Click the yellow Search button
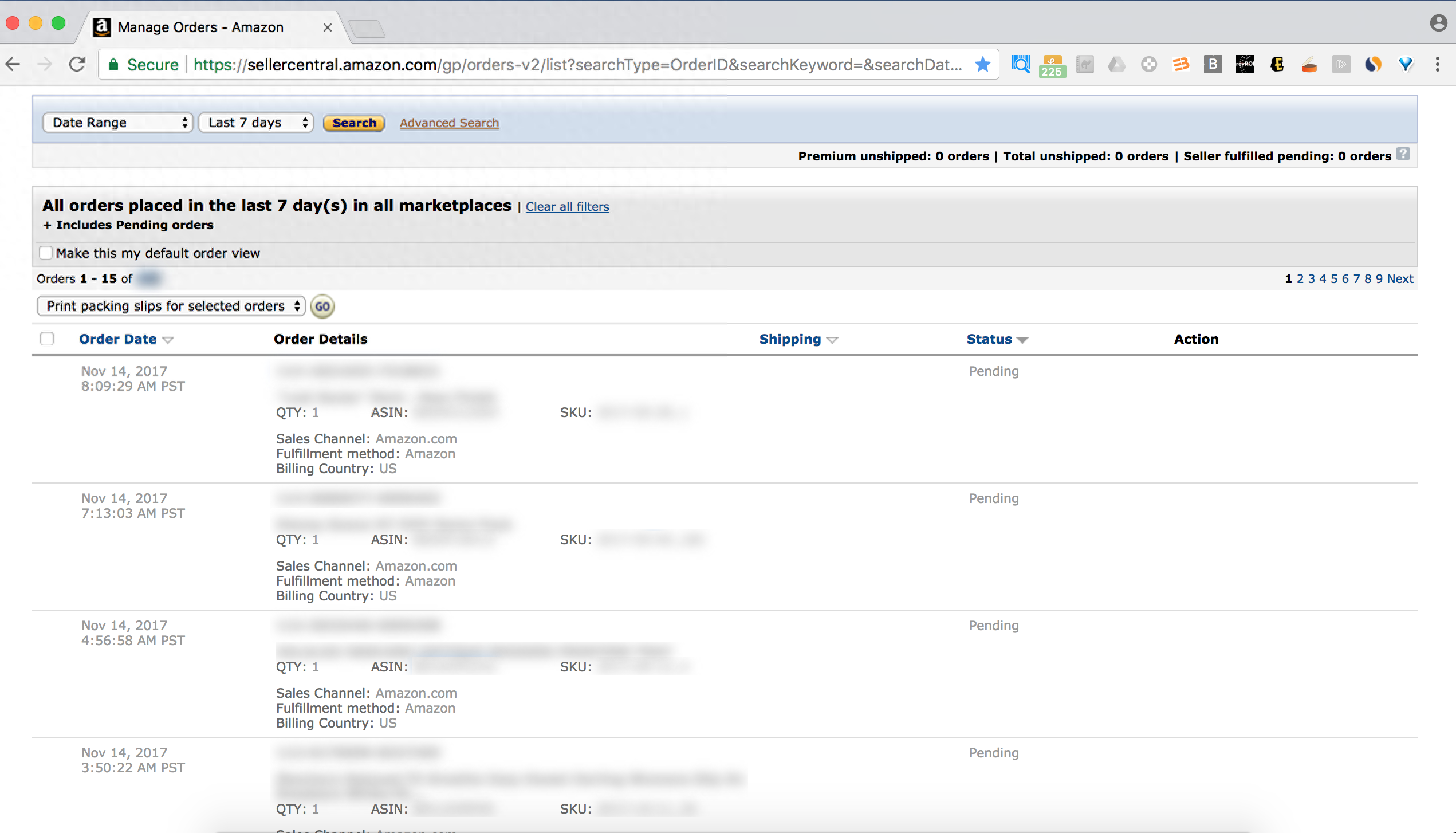1456x833 pixels. coord(354,123)
